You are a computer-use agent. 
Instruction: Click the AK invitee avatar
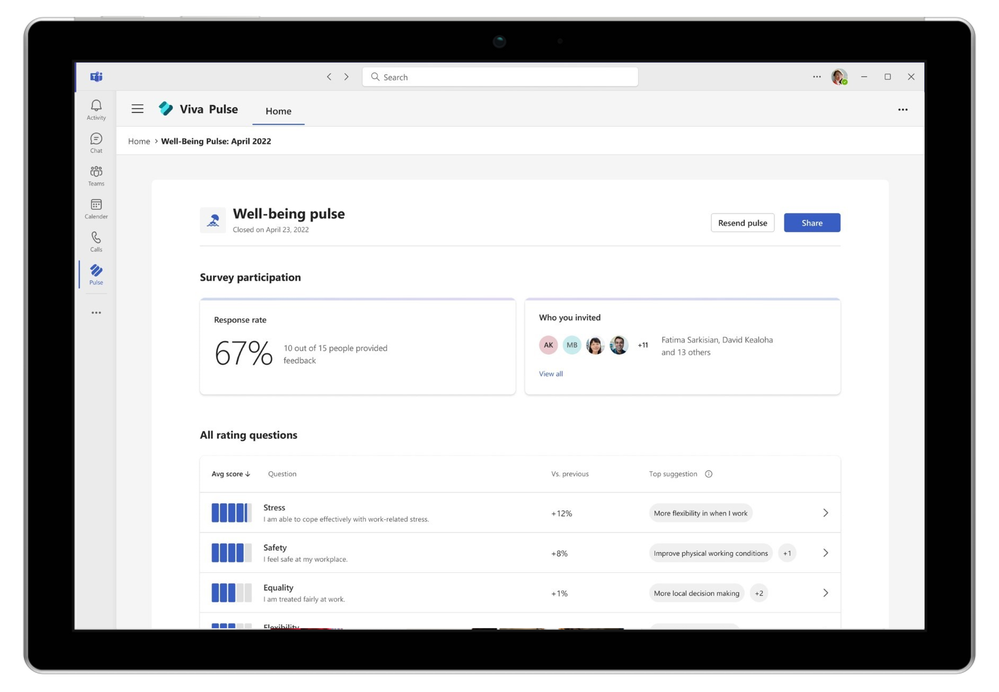(549, 345)
